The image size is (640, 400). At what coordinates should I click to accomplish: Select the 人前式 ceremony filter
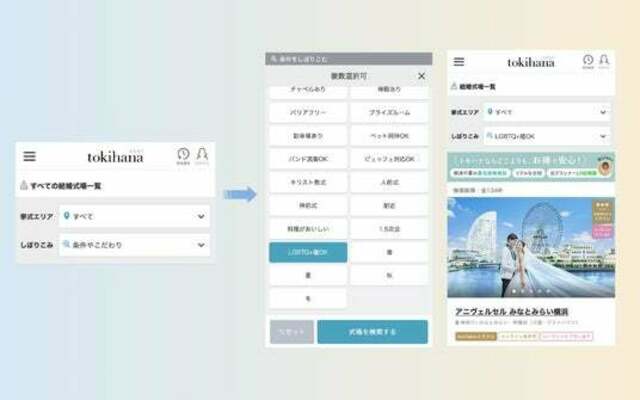(389, 182)
